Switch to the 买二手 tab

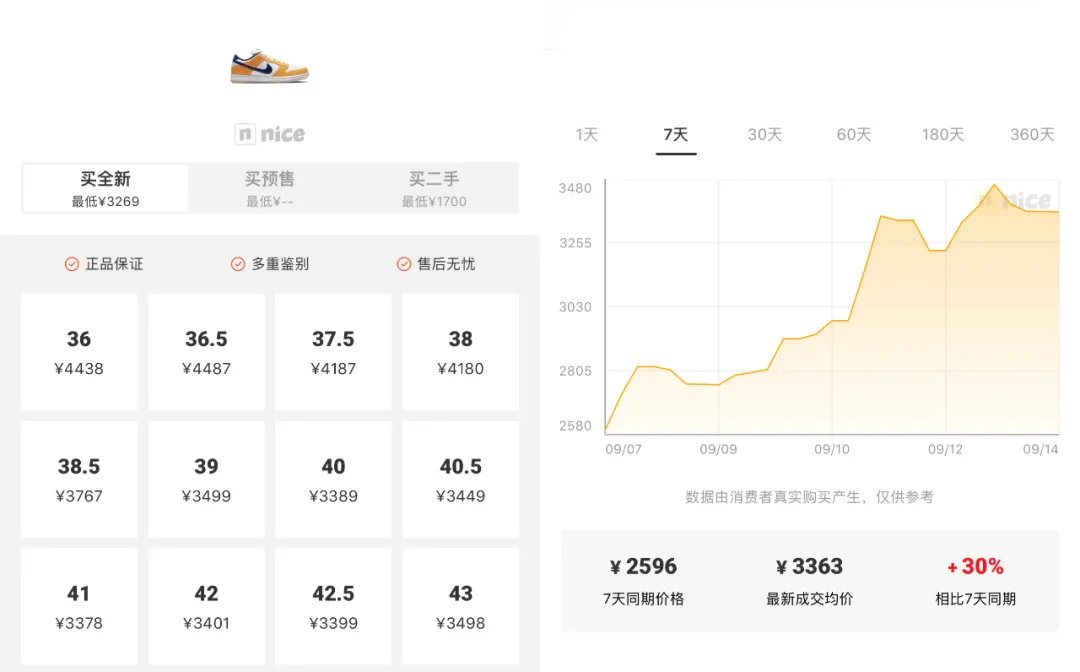(434, 188)
